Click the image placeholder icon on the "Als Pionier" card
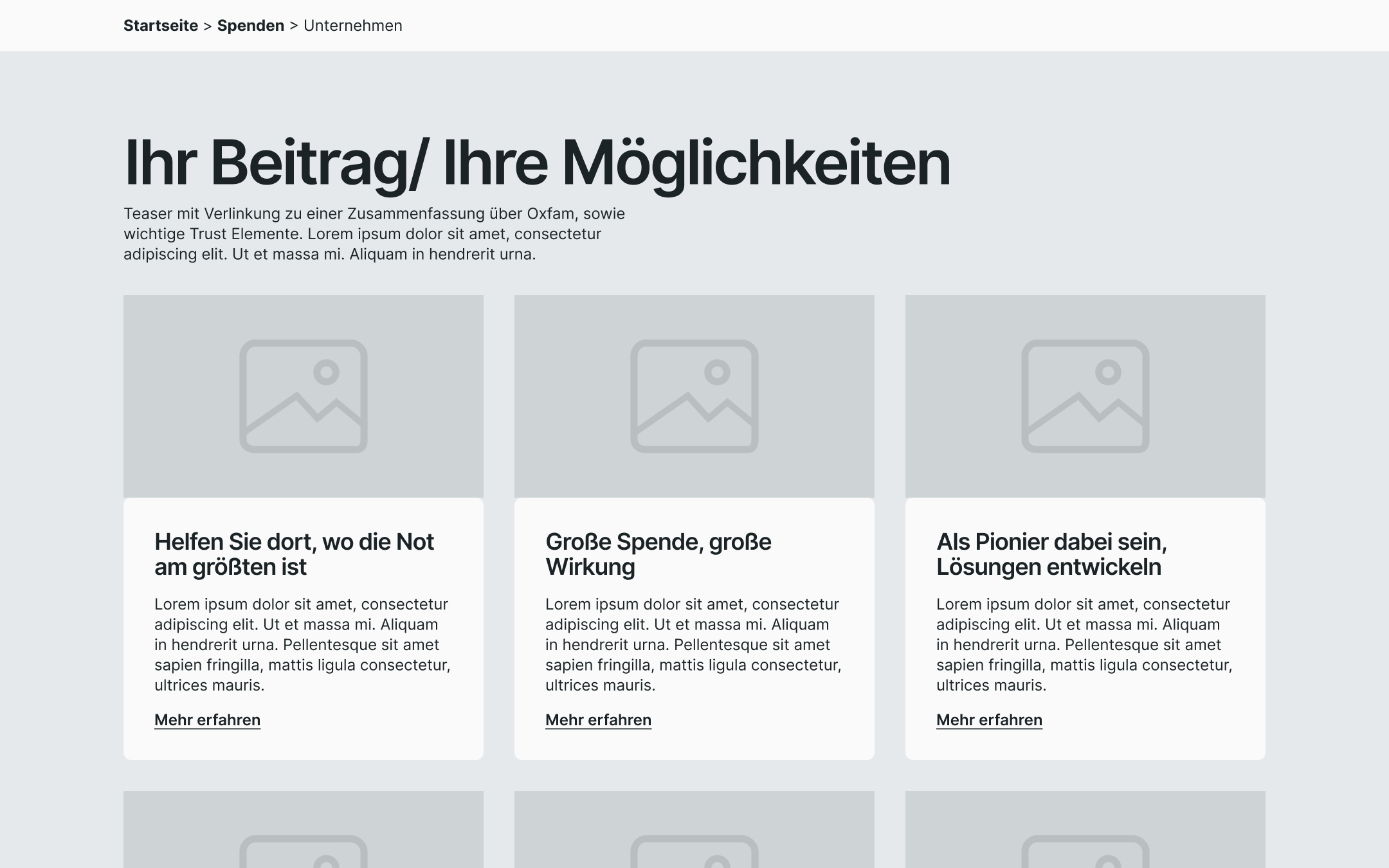Viewport: 1389px width, 868px height. [1085, 395]
